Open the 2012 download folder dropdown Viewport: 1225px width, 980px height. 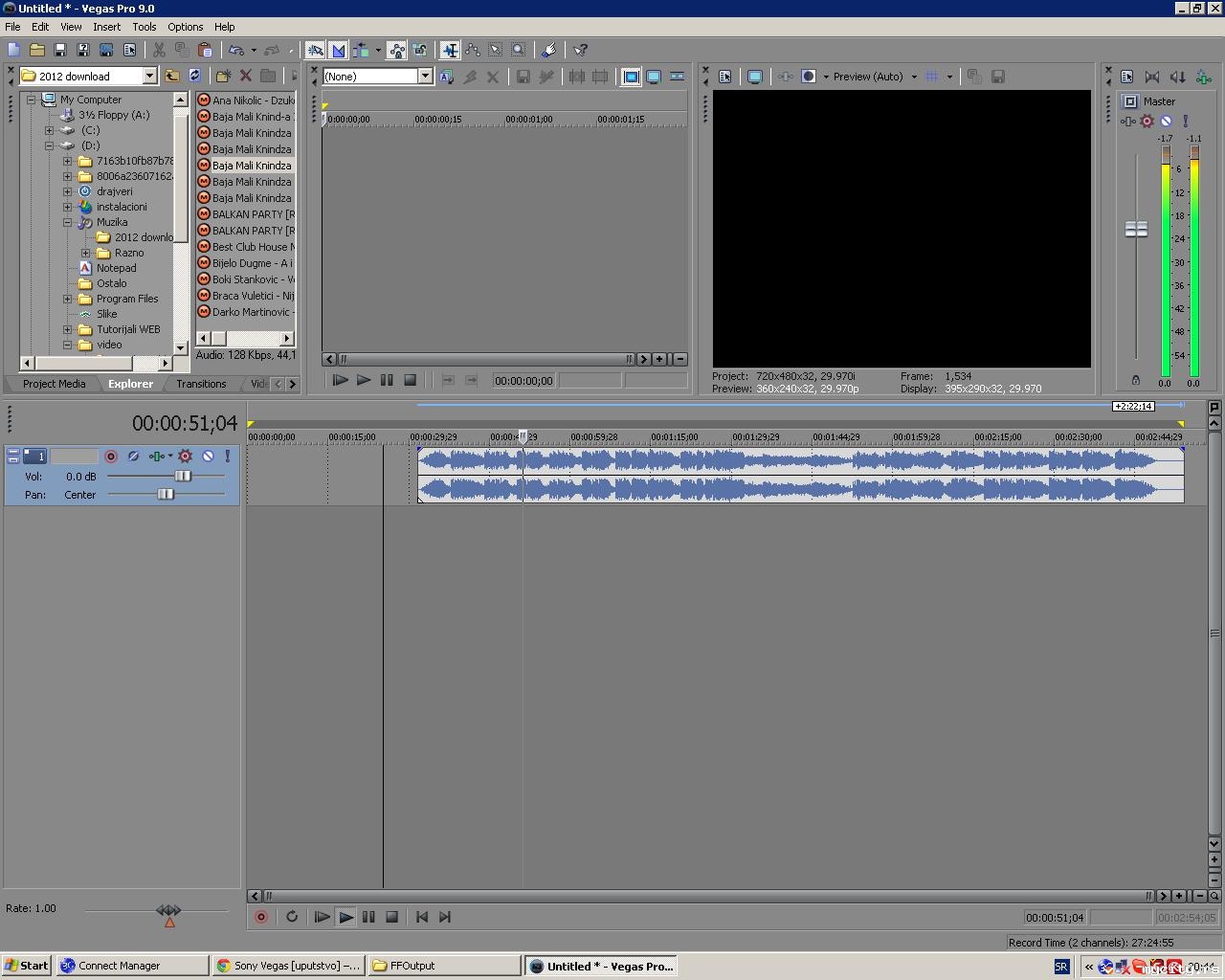(149, 77)
